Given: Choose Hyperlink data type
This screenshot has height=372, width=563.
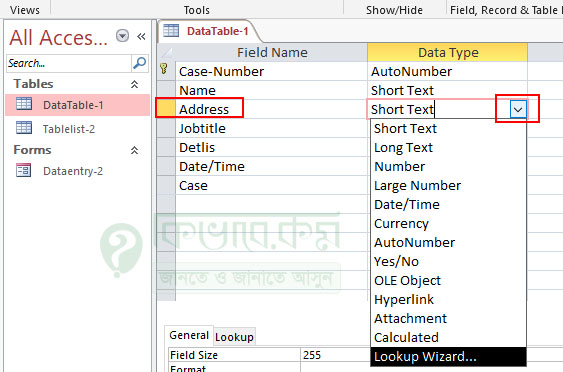Looking at the screenshot, I should [x=448, y=299].
